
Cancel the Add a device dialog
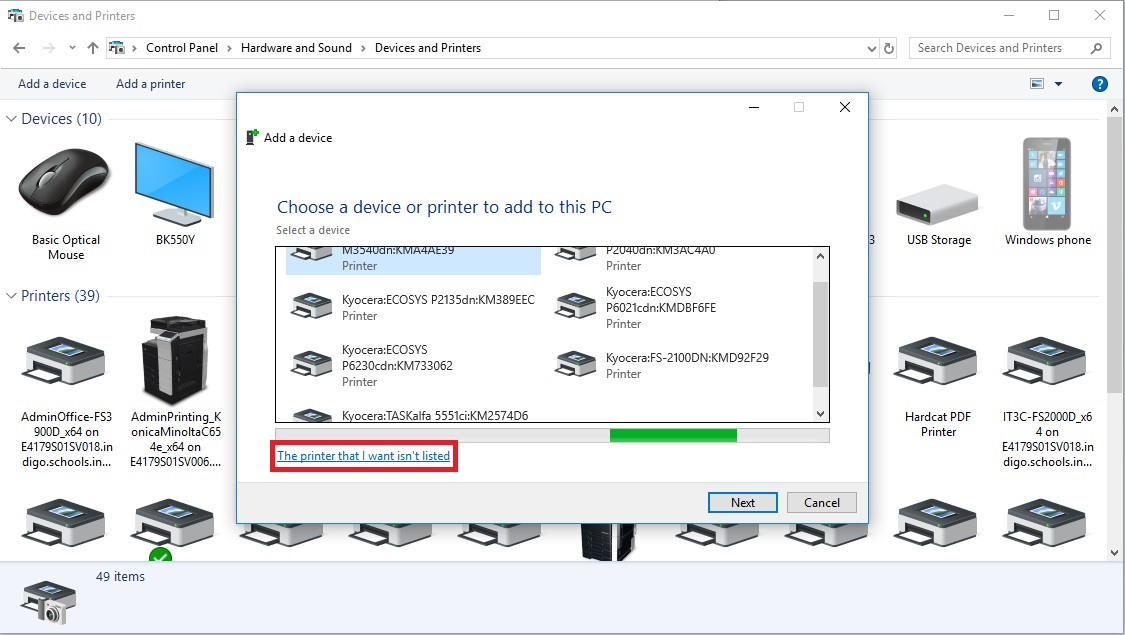pos(822,503)
